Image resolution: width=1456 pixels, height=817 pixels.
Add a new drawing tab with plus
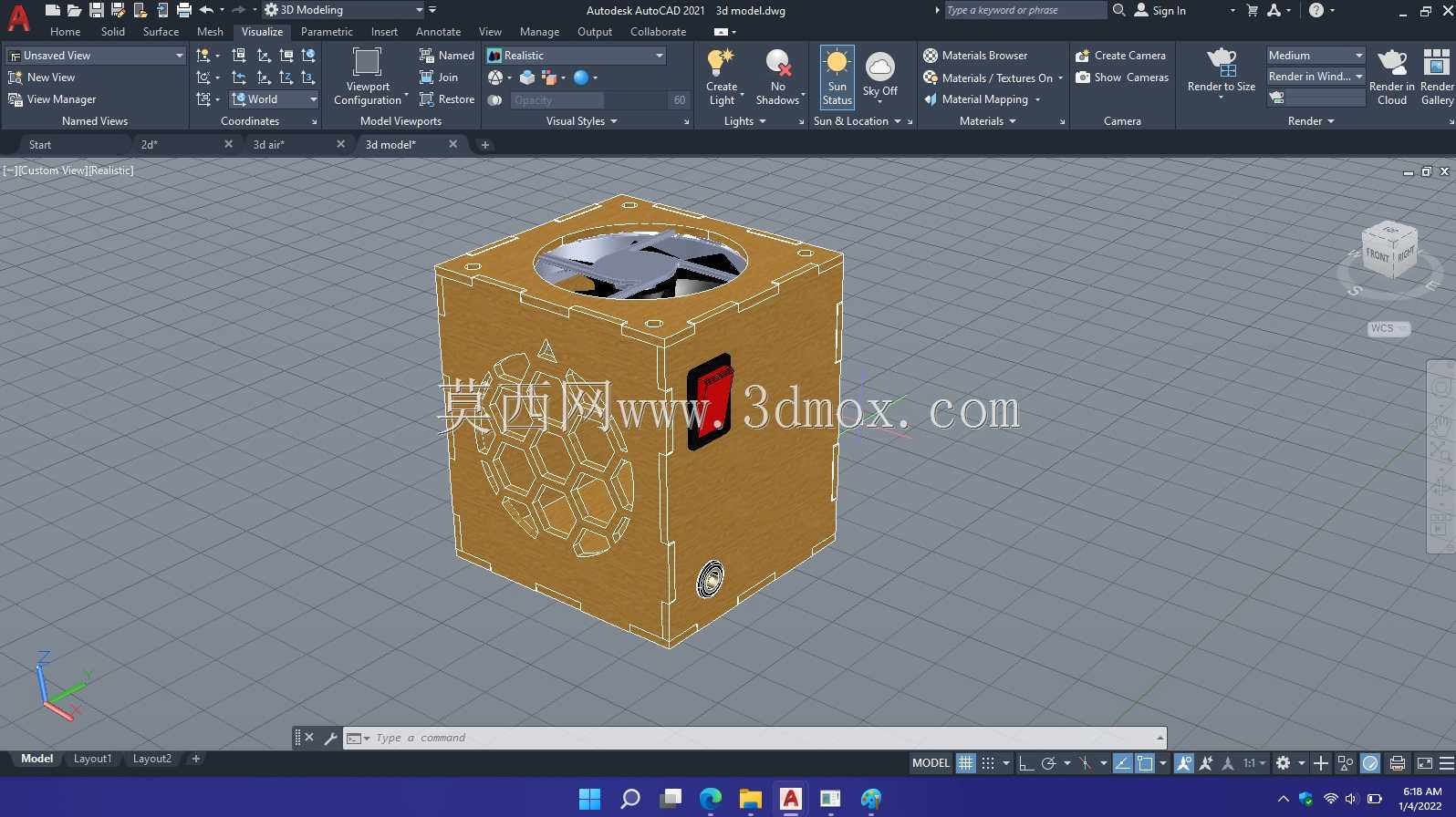point(485,145)
